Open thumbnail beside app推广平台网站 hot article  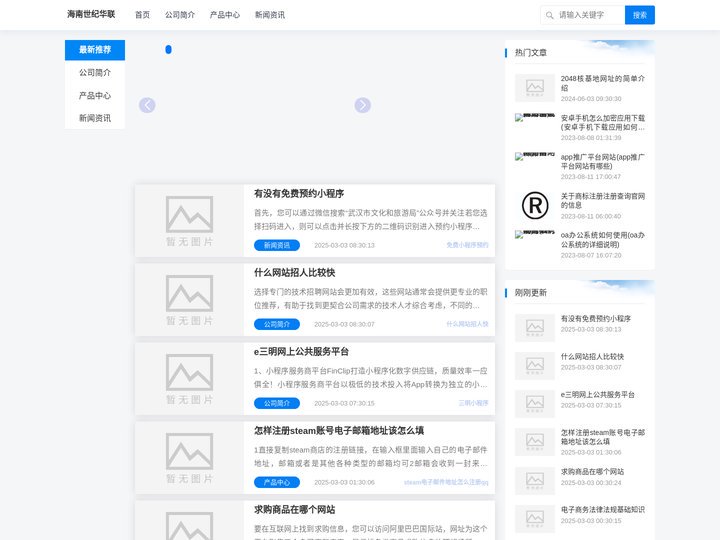tap(534, 156)
